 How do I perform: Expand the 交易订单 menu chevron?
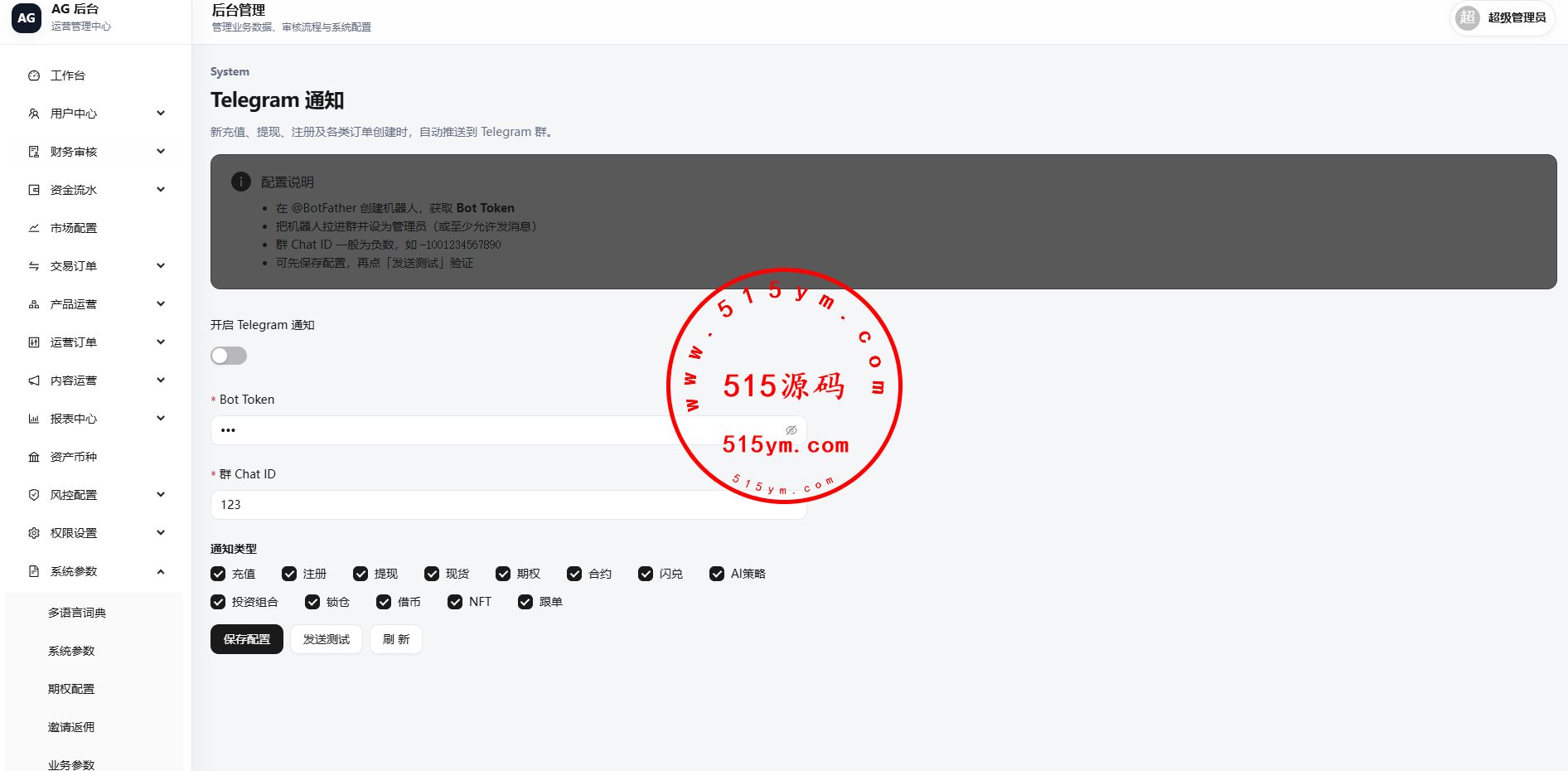pos(161,266)
